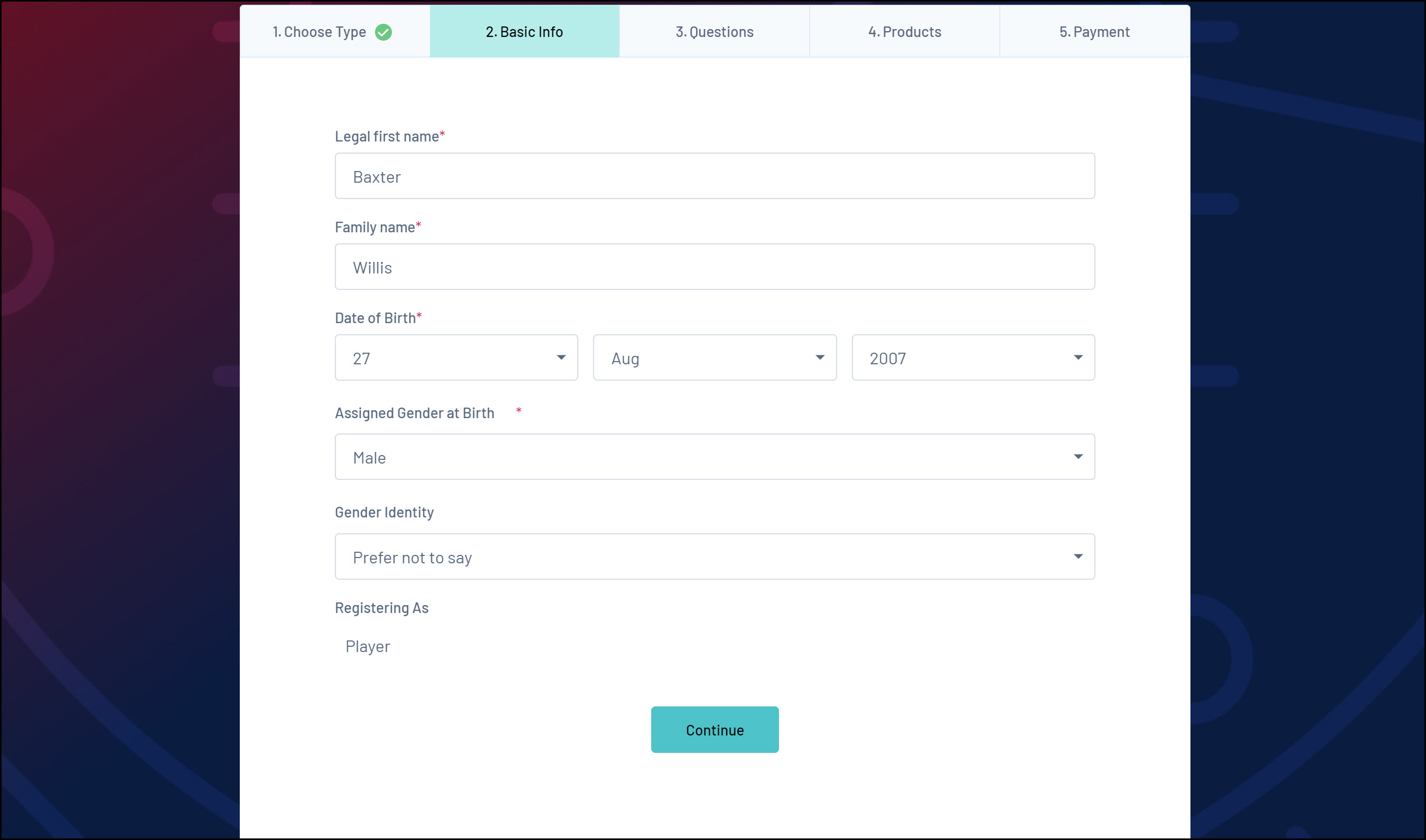Switch to the Questions step tab

715,32
